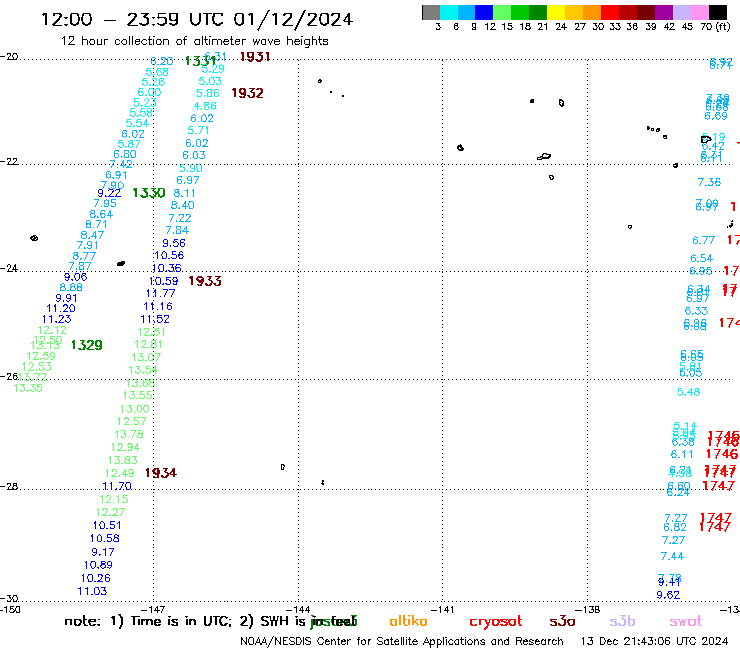Screen dimensions: 740x650
Task: Pick the purple 42 ft legend swatch
Action: point(664,12)
